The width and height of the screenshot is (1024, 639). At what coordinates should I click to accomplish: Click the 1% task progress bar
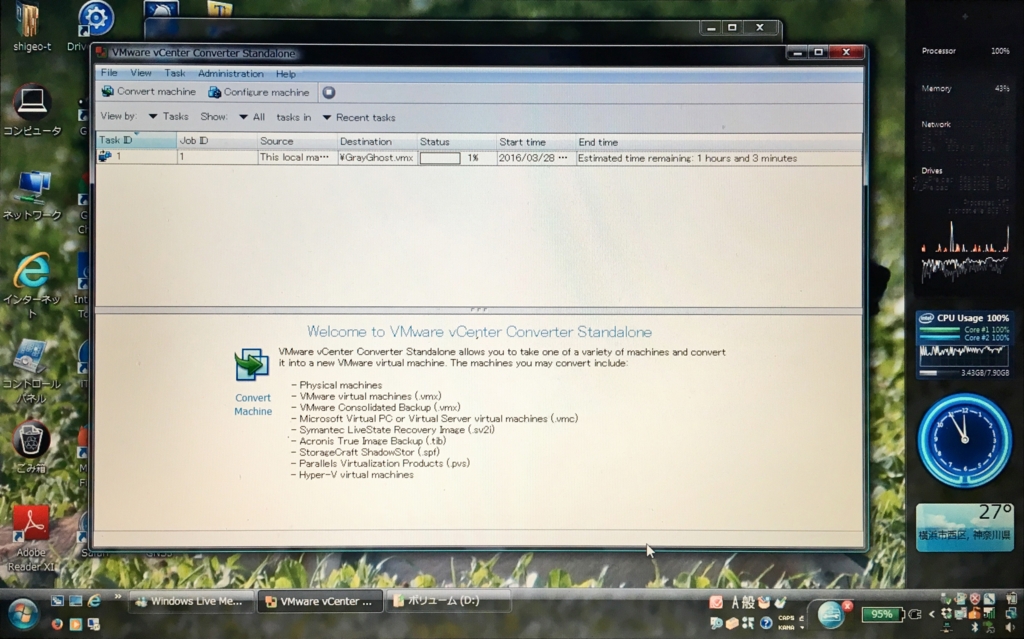pos(440,158)
